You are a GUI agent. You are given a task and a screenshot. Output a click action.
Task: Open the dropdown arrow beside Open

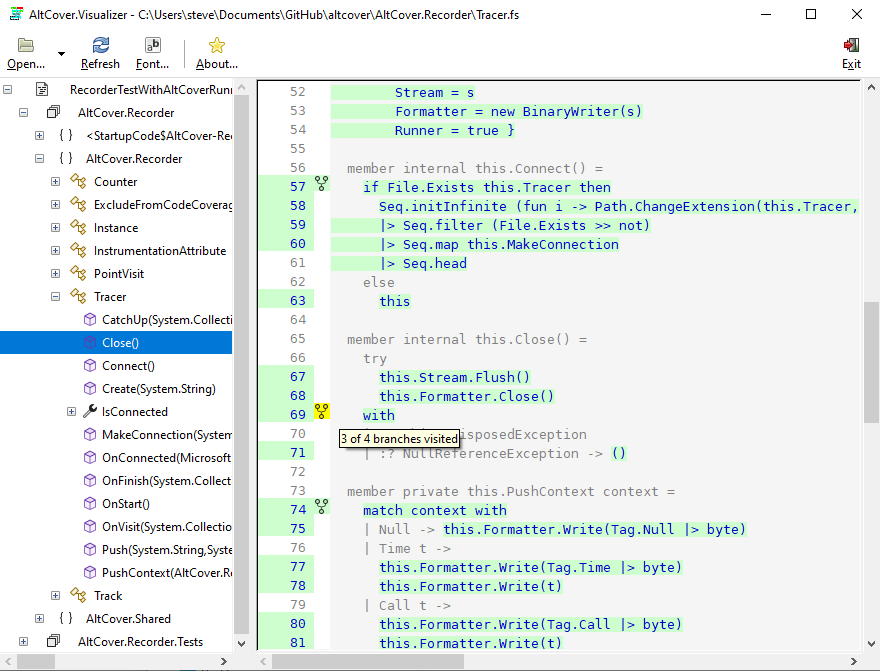coord(61,54)
